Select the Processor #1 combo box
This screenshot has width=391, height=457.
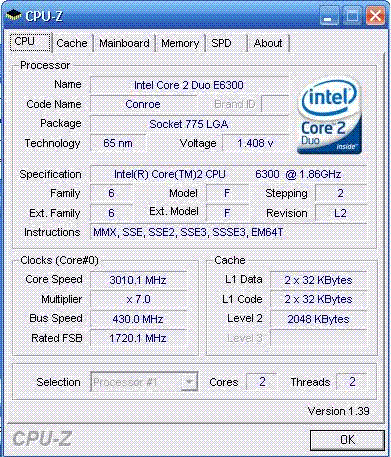[x=144, y=382]
